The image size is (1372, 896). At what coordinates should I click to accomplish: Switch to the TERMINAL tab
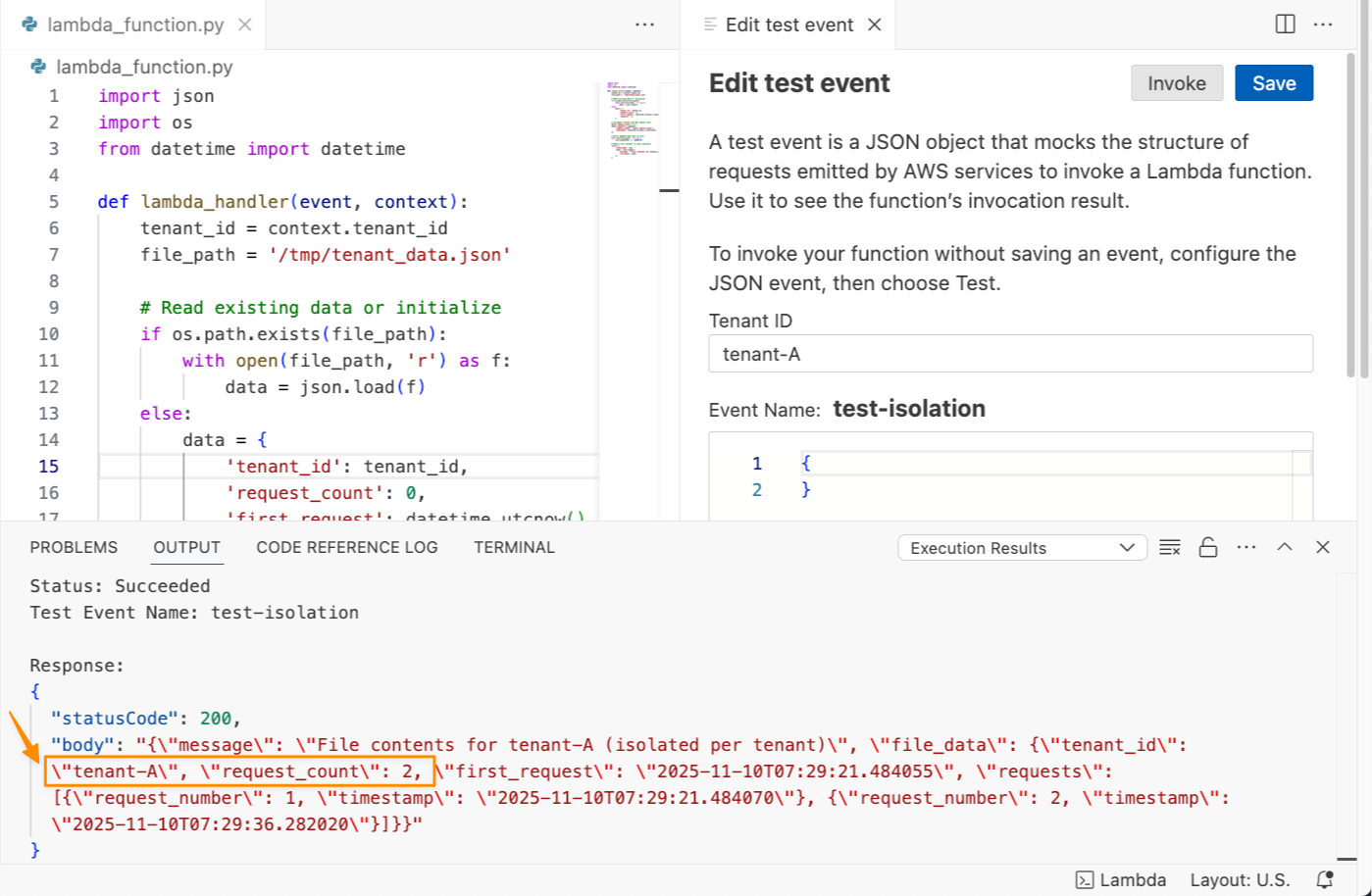514,547
